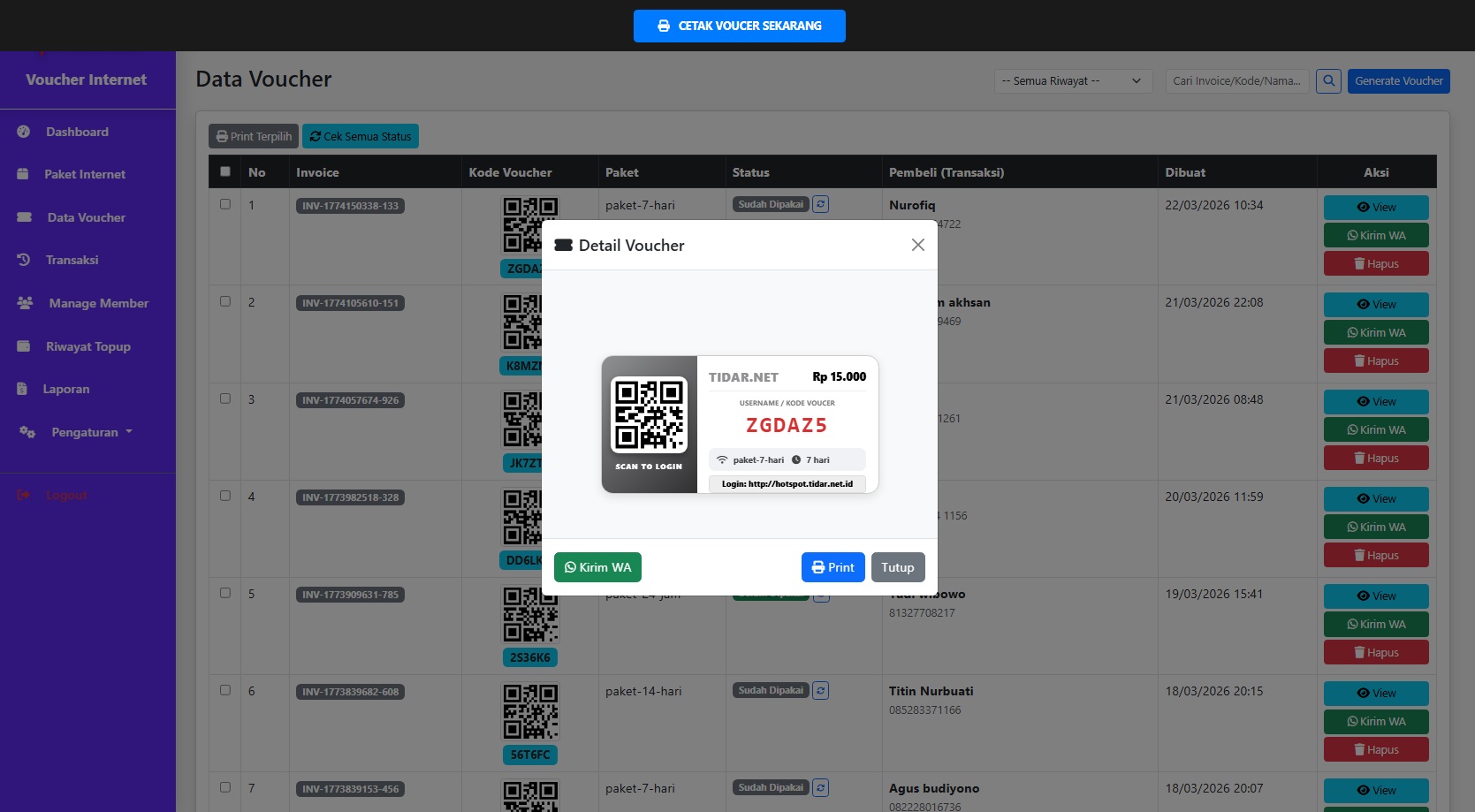Refresh status icon for row 1 Nurofiq
The image size is (1475, 812).
tap(821, 204)
